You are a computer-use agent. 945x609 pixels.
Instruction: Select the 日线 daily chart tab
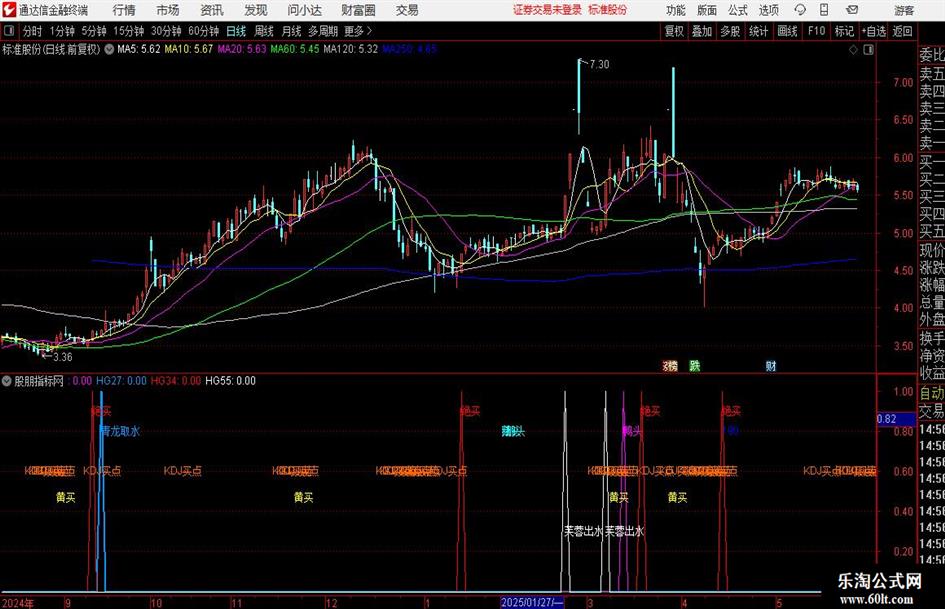pyautogui.click(x=236, y=31)
